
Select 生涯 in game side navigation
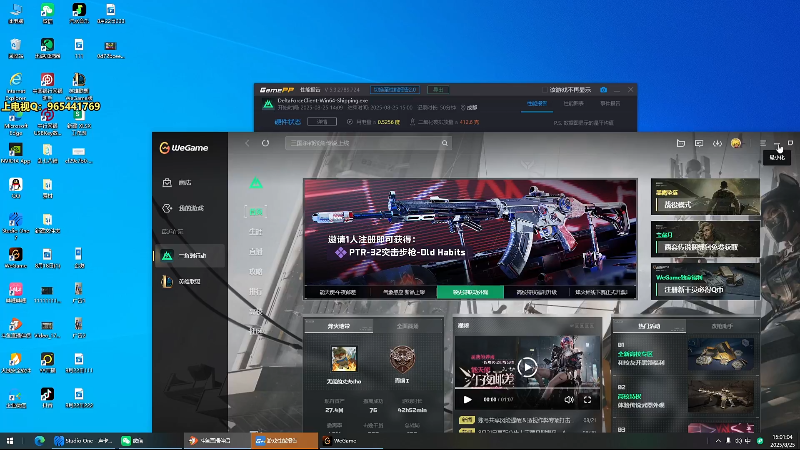tap(256, 232)
